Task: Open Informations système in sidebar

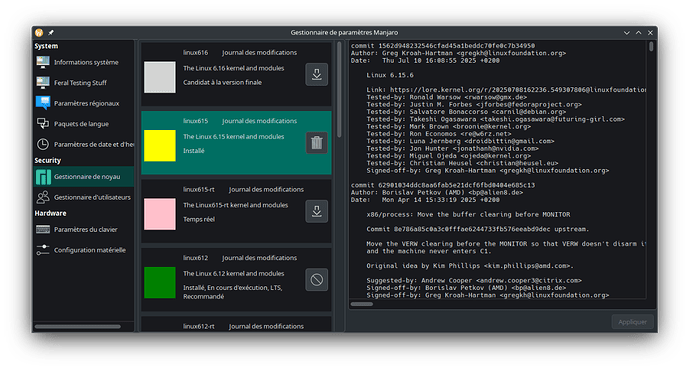Action: coord(83,62)
